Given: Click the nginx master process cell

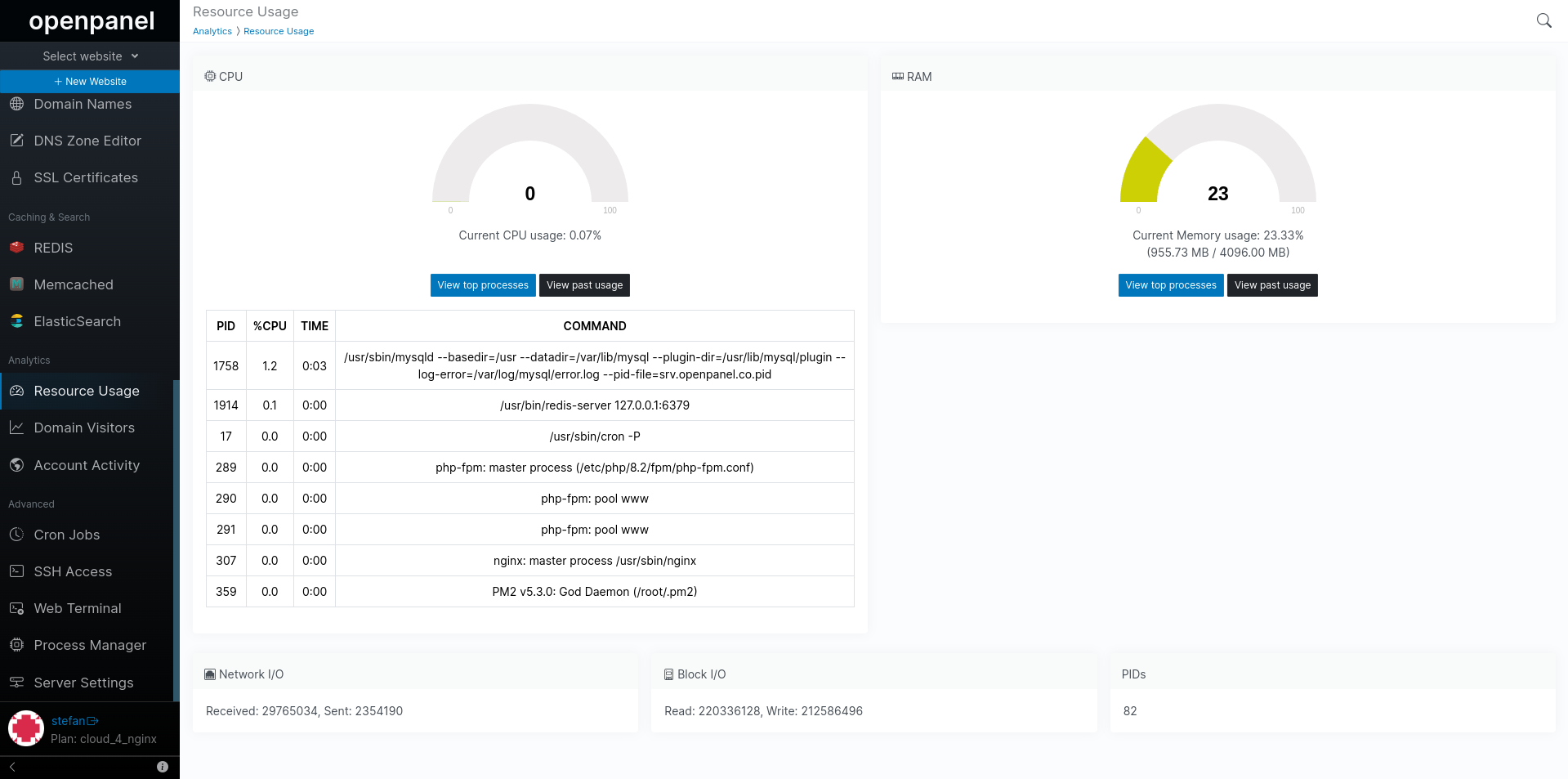Looking at the screenshot, I should [595, 561].
